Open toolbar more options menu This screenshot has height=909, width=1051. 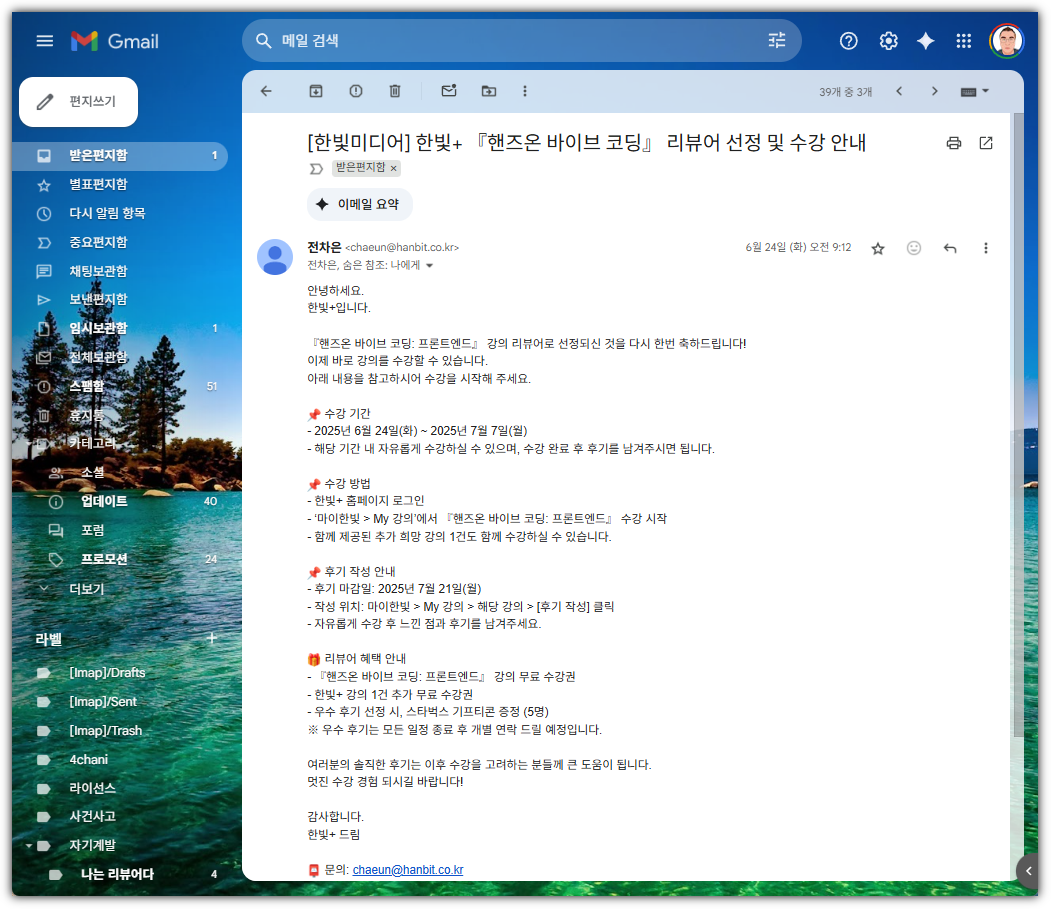(525, 91)
